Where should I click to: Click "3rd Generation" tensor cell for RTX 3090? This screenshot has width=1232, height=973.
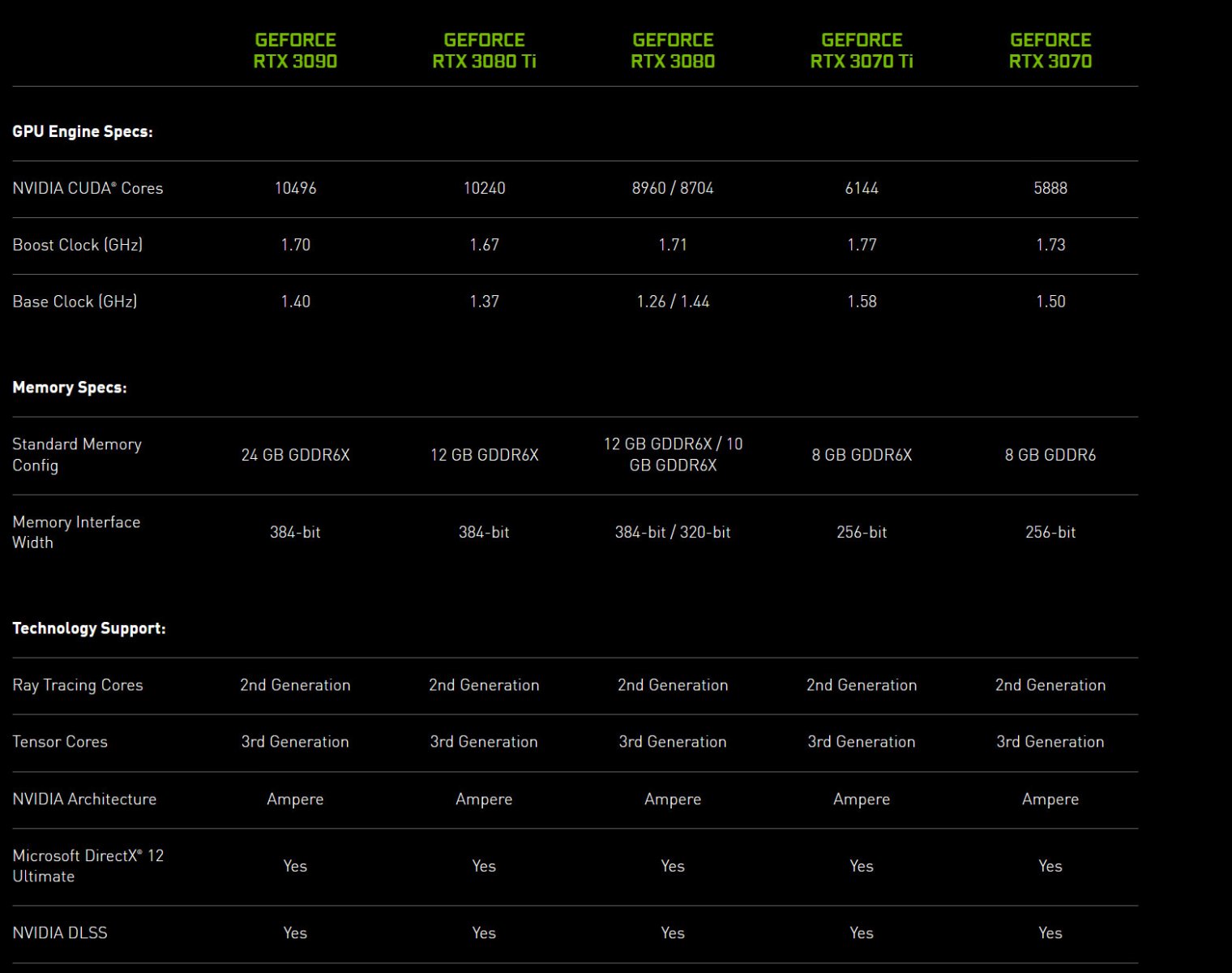[295, 742]
